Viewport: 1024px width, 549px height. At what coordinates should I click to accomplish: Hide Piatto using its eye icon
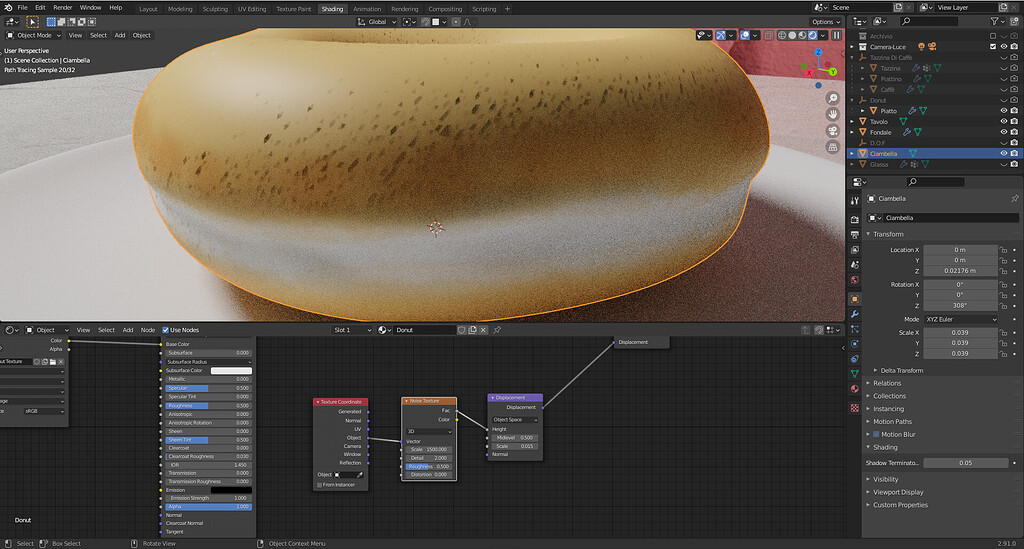[x=1004, y=111]
